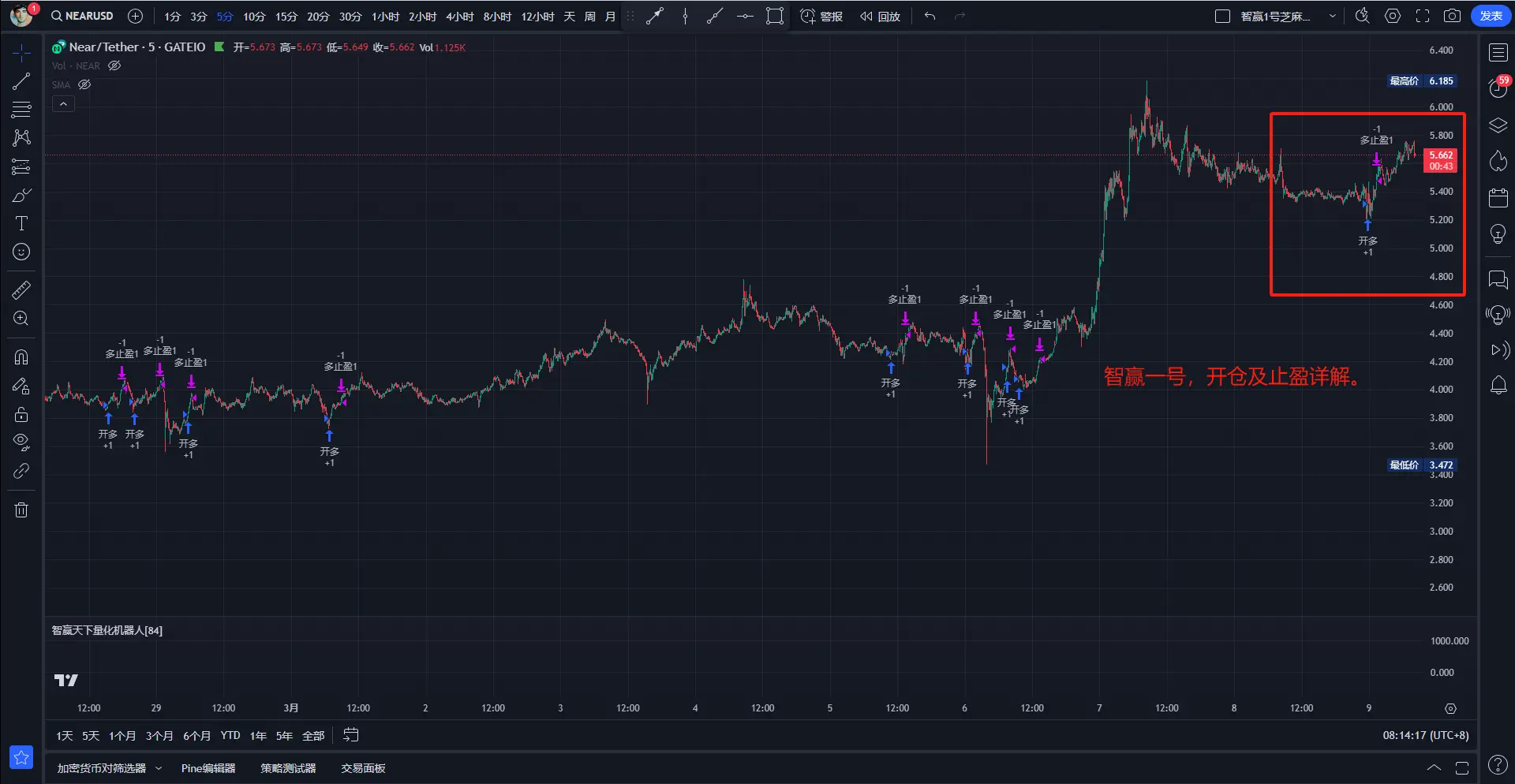Open the timezone clock 08:14:17 (UTC+8)
Screen dimensions: 1515x784
tap(1426, 735)
